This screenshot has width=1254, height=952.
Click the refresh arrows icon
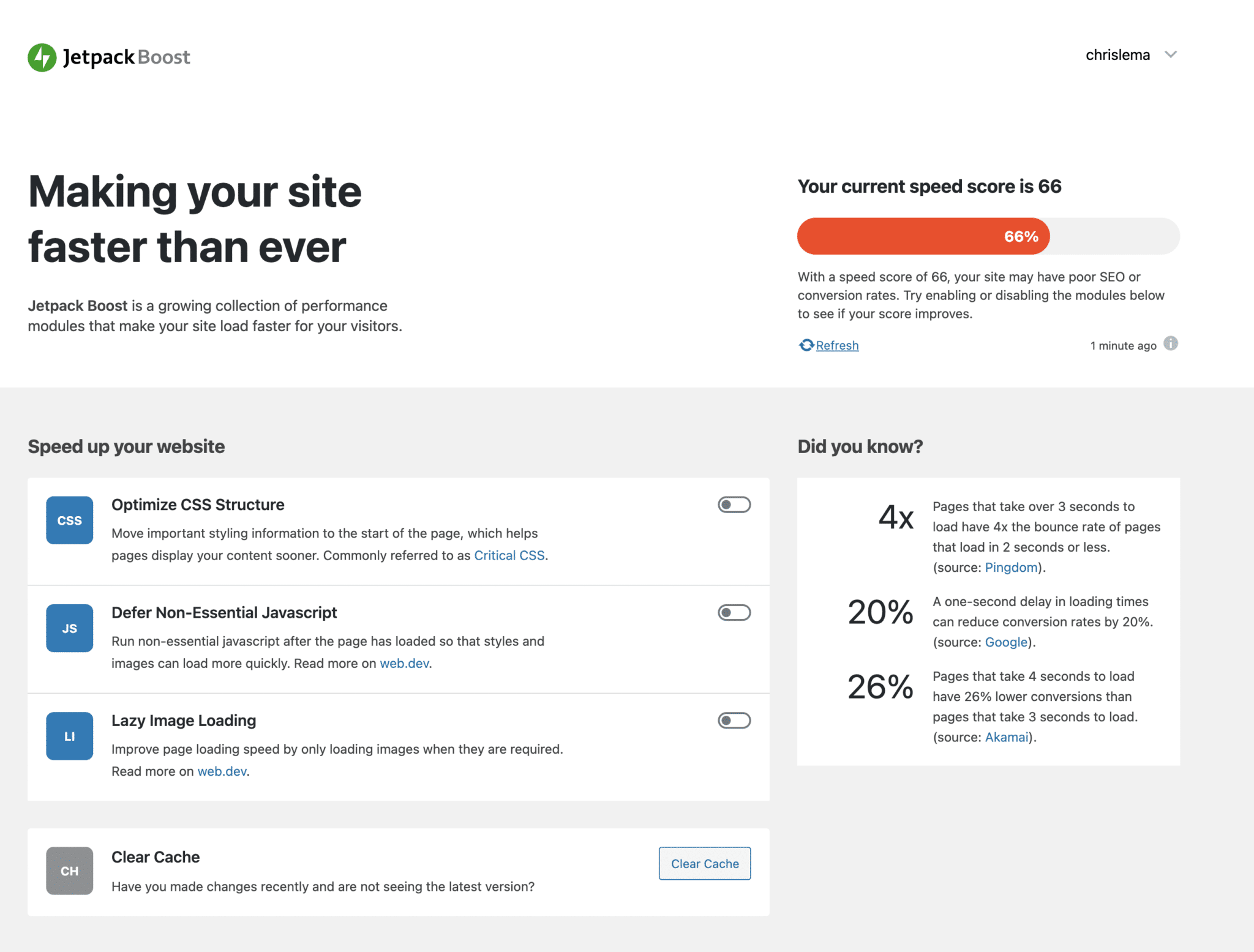click(806, 345)
